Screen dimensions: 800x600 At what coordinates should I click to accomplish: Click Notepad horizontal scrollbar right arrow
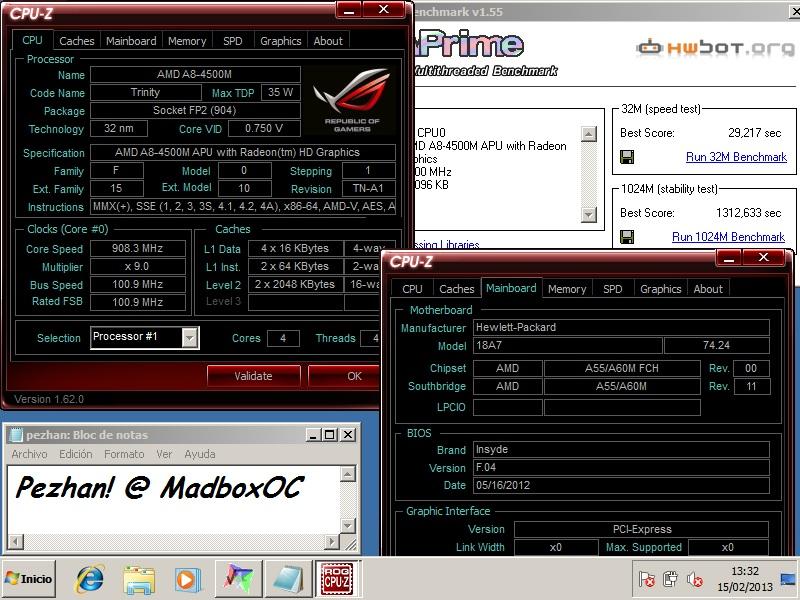(332, 541)
